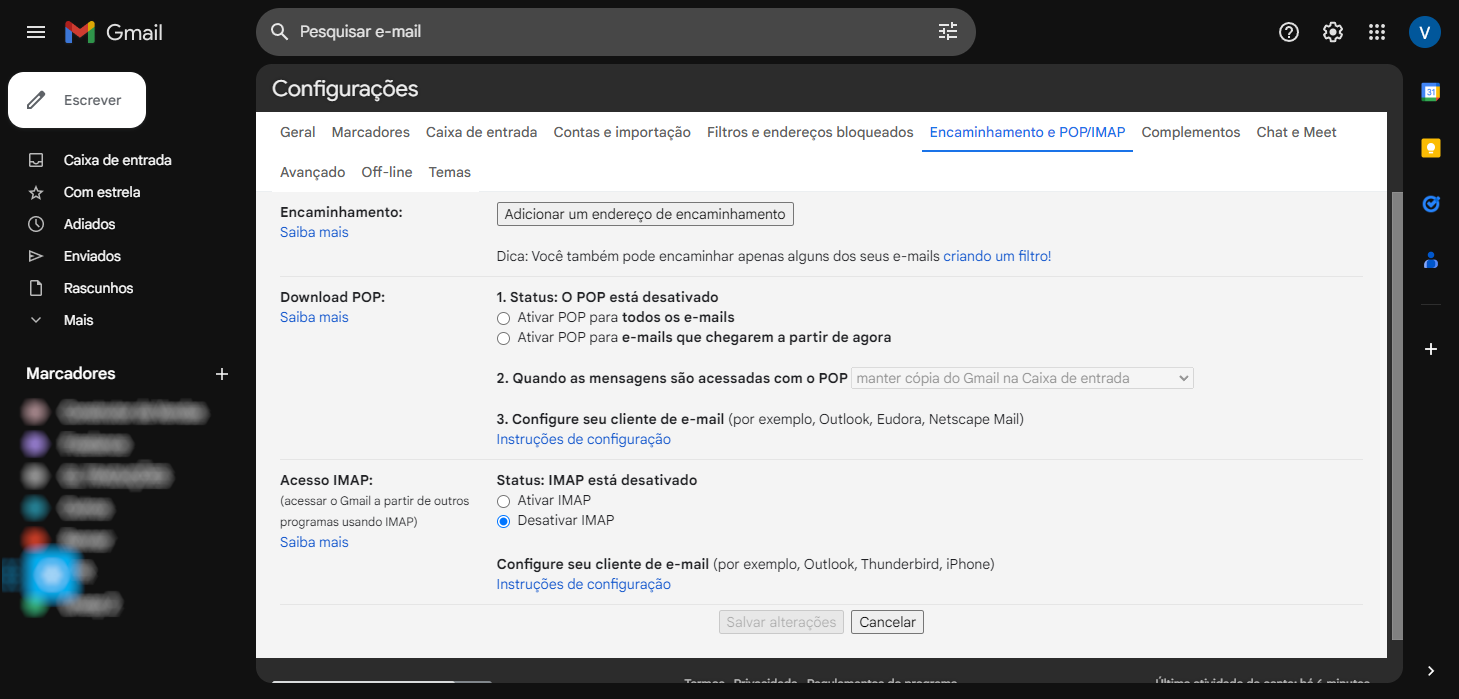Screen dimensions: 1459x699
Task: Click Salvar alterações button
Action: pos(781,622)
